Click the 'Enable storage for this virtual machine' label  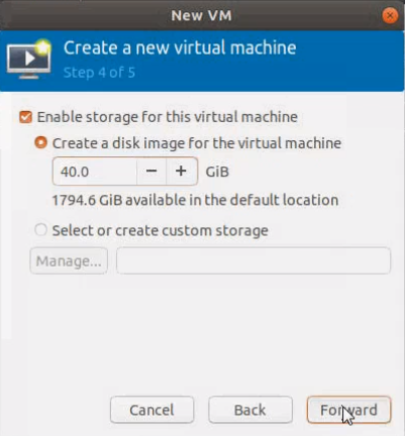[x=167, y=117]
